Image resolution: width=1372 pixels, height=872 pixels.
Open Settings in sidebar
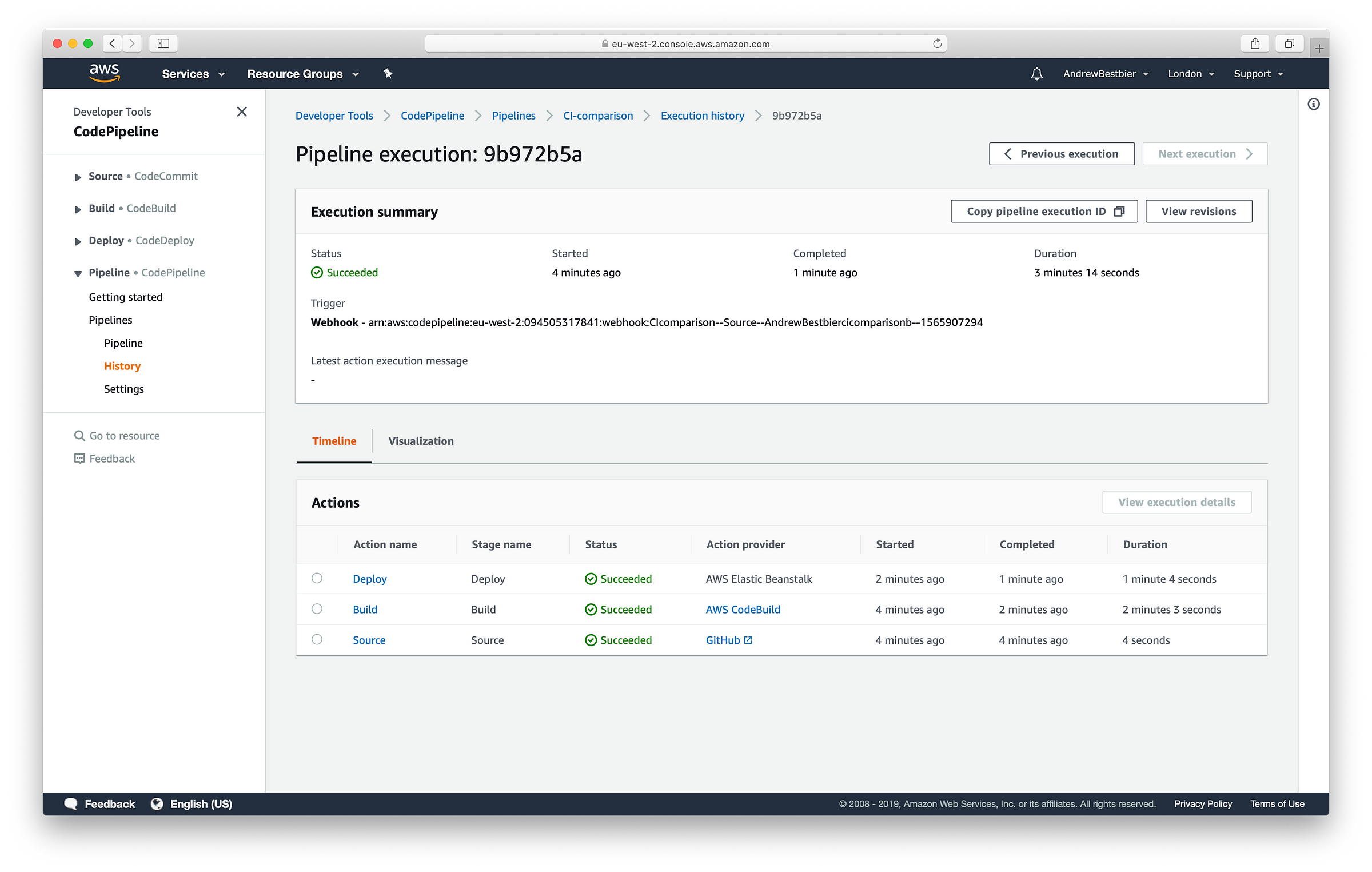tap(124, 389)
